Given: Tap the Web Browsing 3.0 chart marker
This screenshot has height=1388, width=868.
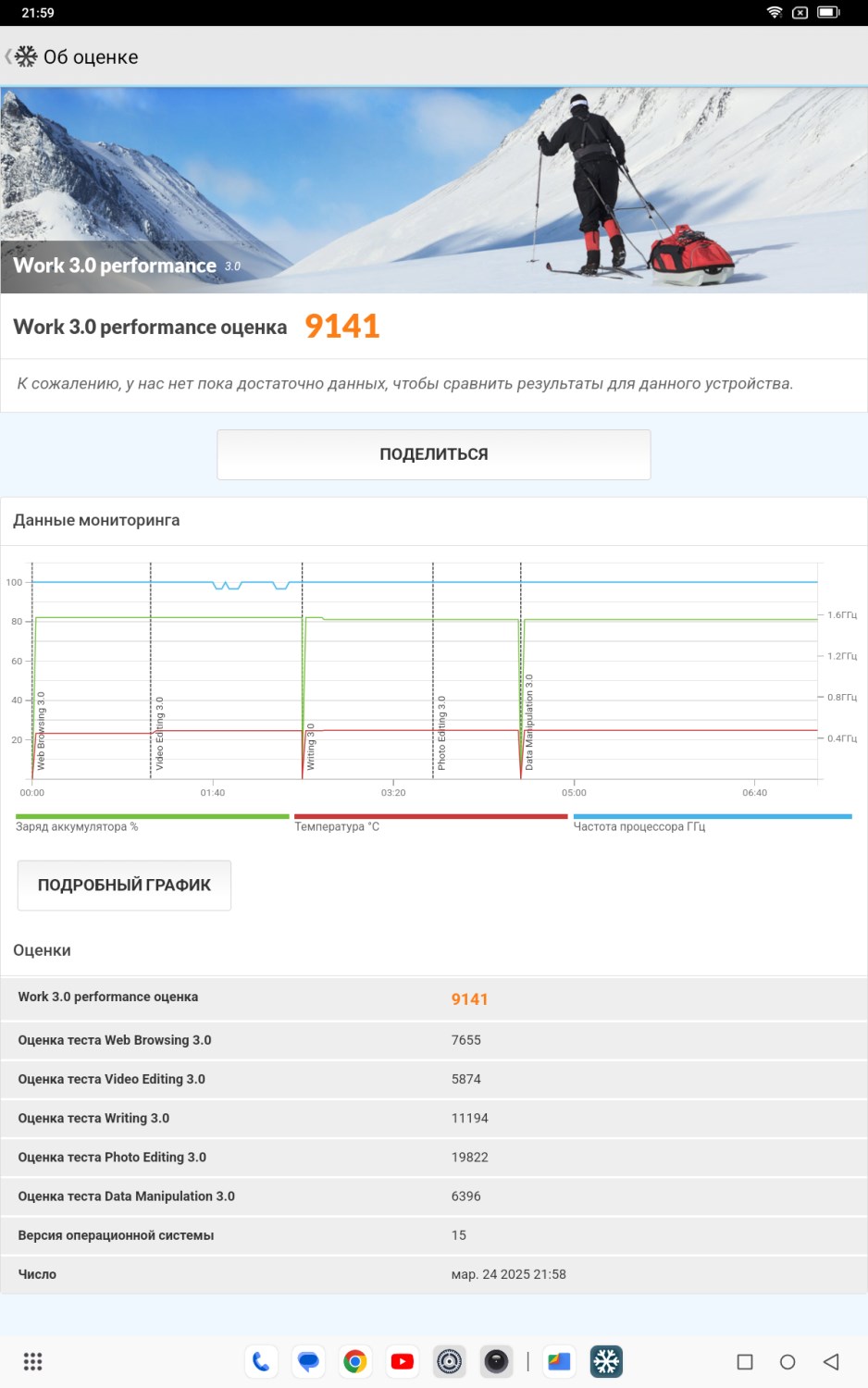Looking at the screenshot, I should 41,731.
